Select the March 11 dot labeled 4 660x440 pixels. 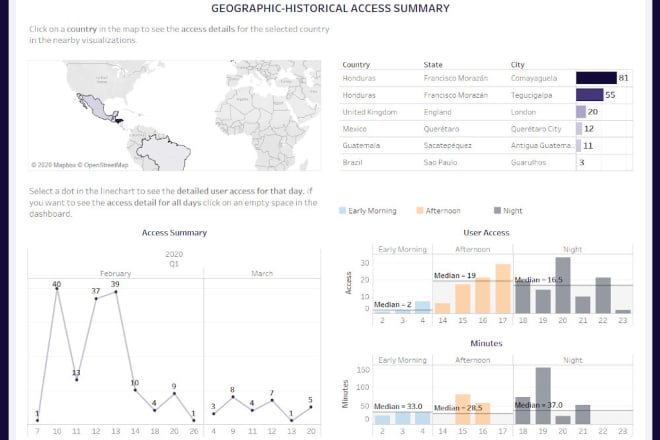point(252,410)
